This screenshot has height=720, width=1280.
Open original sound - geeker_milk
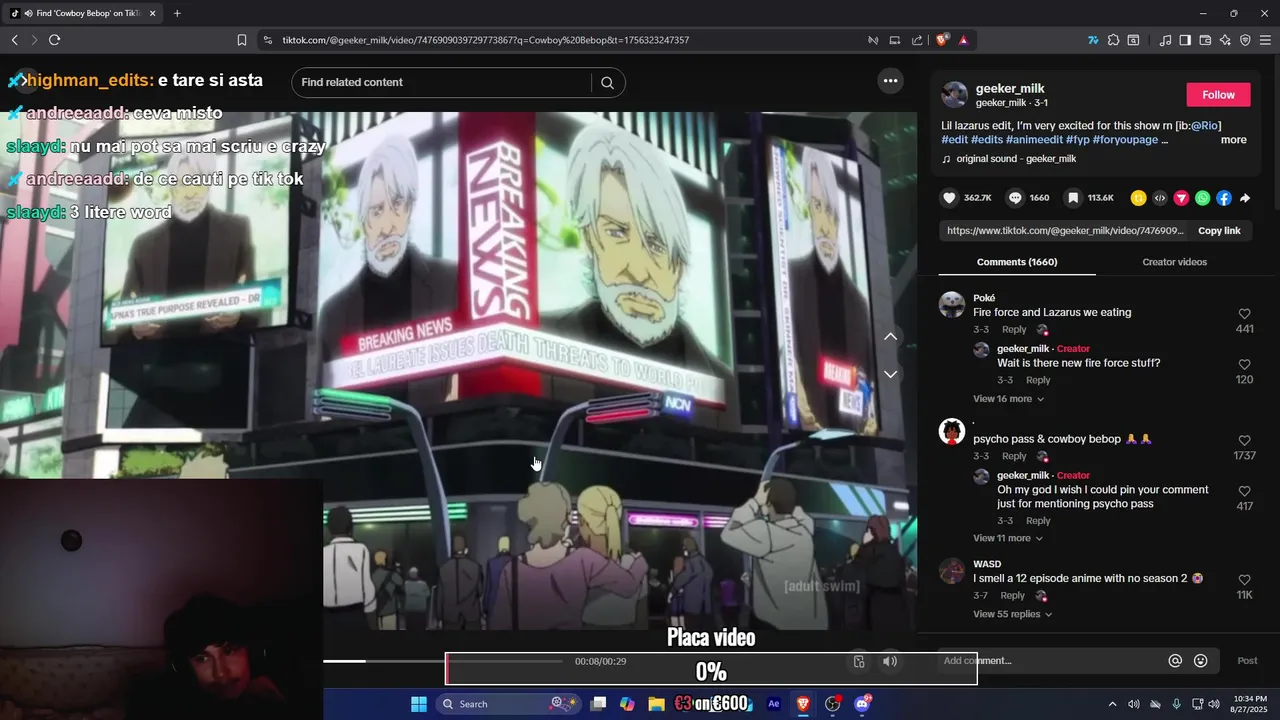point(1016,159)
